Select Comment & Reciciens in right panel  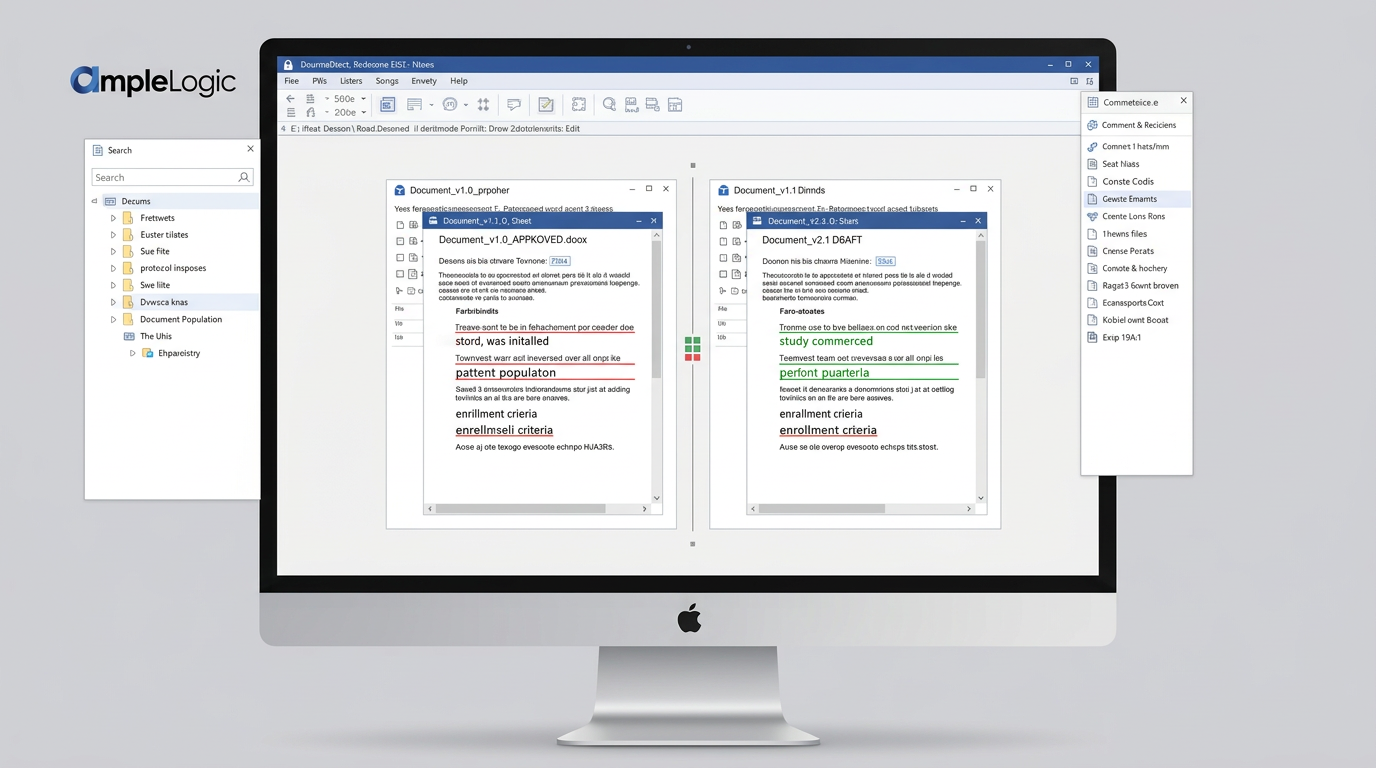point(1138,125)
